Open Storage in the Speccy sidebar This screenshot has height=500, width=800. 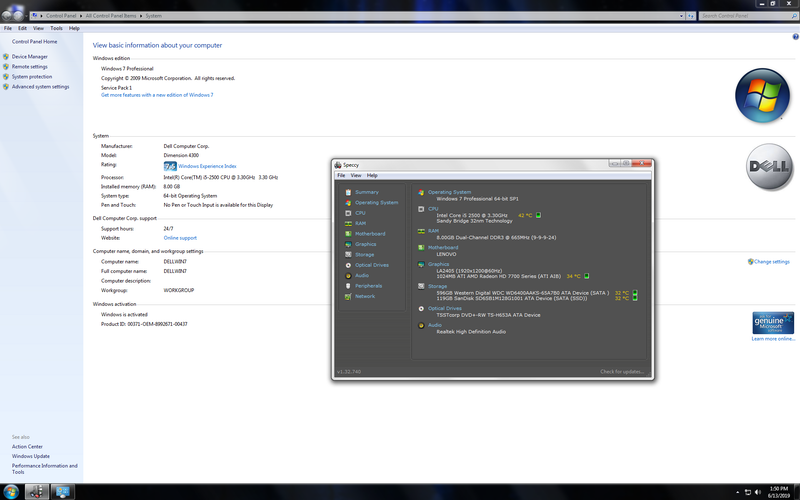(x=364, y=255)
